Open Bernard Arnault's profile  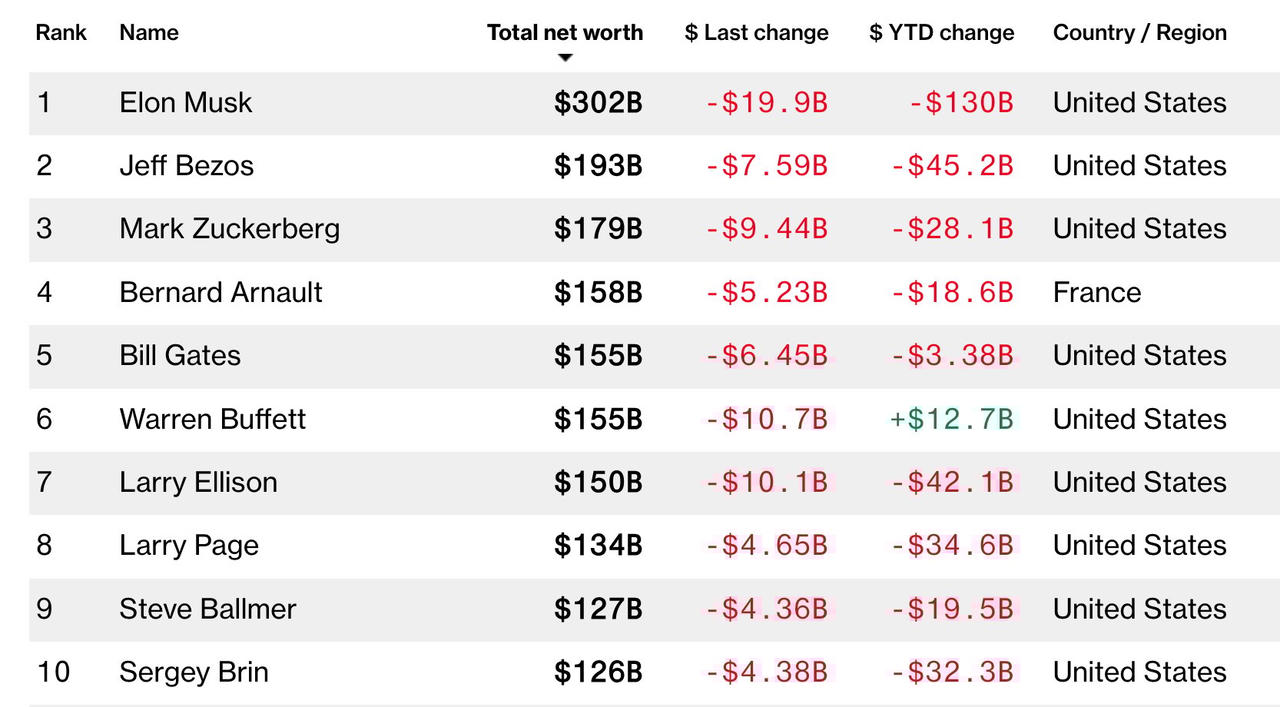click(x=220, y=293)
